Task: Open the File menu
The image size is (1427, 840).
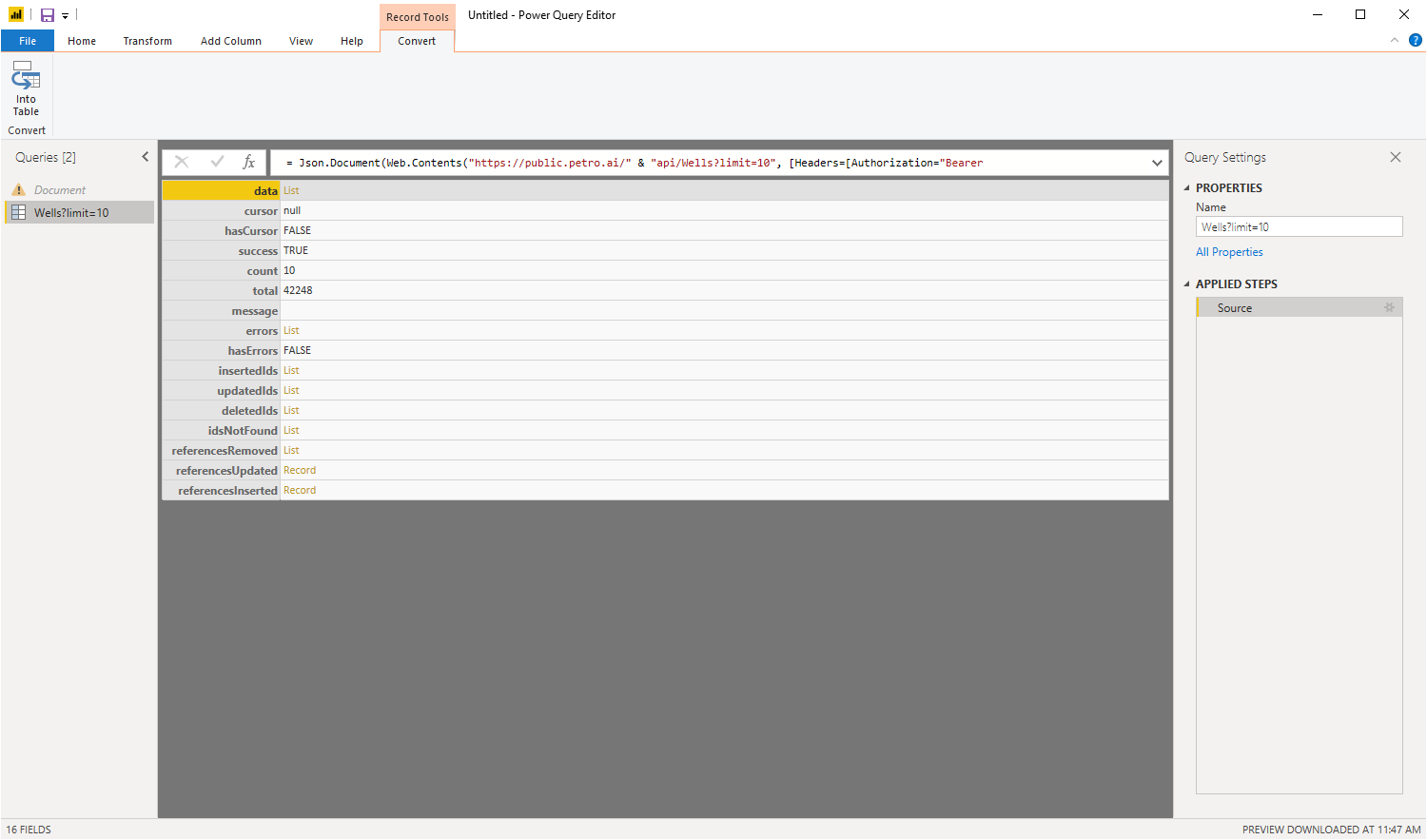Action: pyautogui.click(x=28, y=41)
